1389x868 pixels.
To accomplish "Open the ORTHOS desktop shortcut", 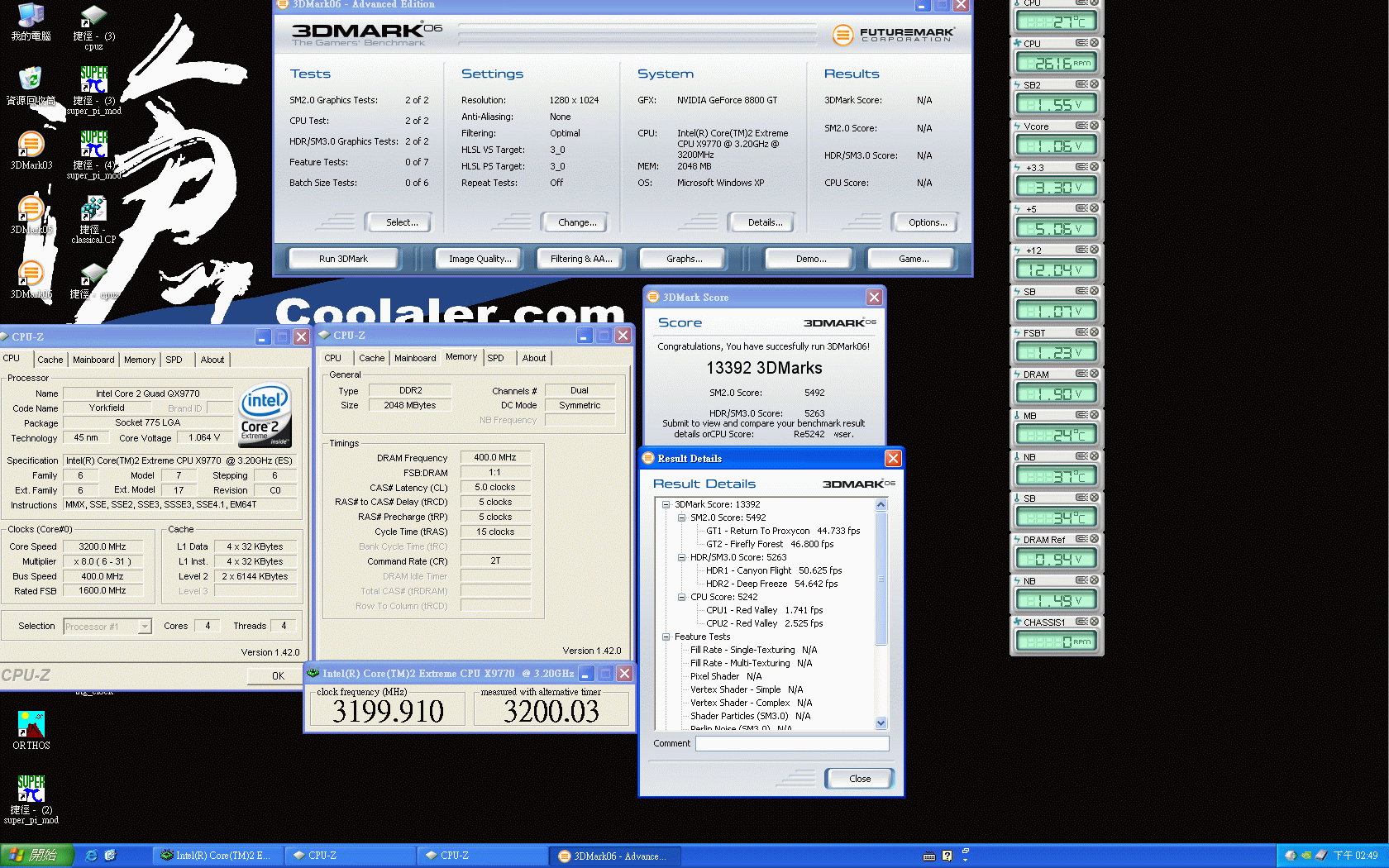I will click(x=31, y=730).
